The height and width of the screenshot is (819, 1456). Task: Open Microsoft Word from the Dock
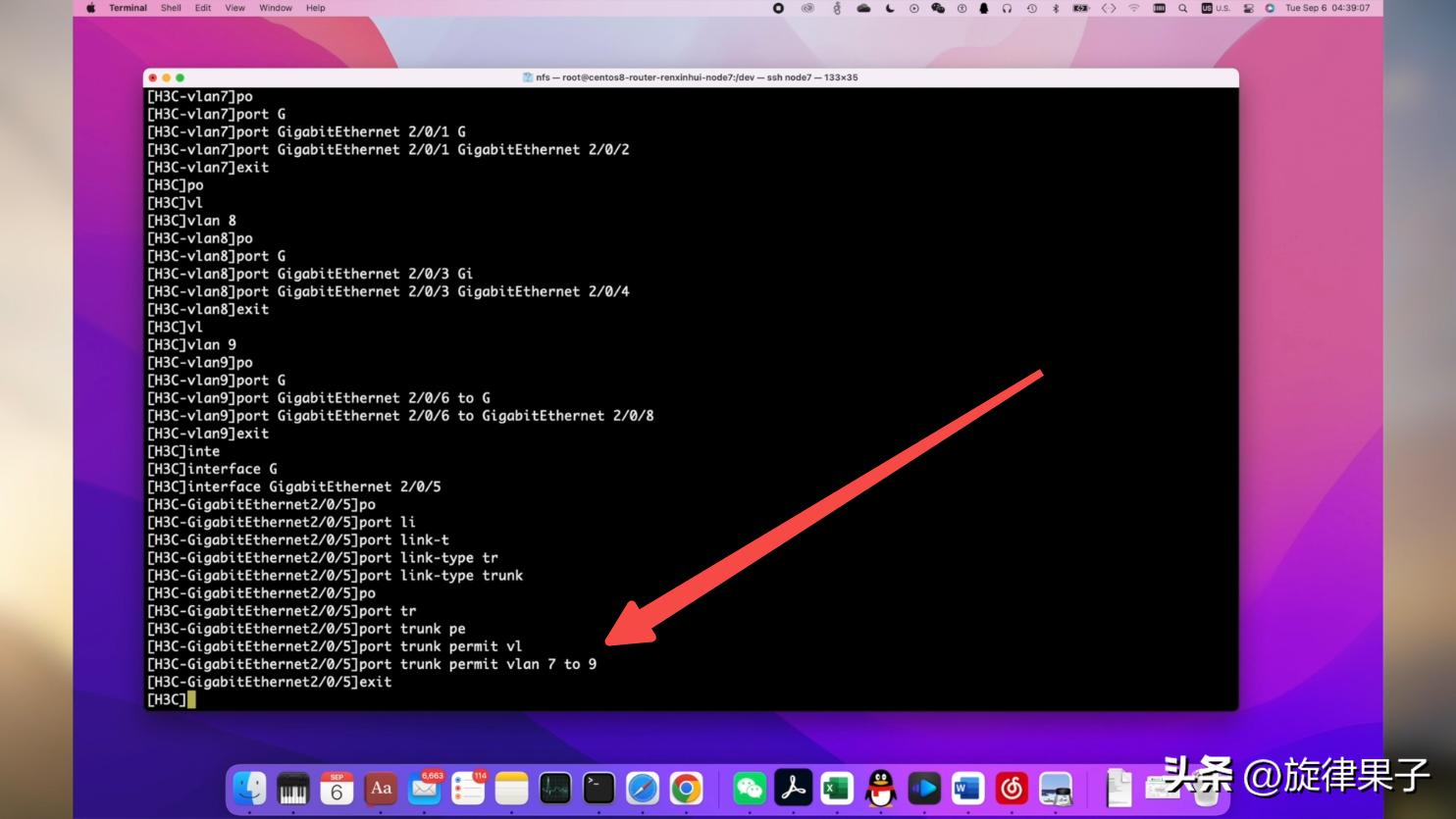(967, 788)
